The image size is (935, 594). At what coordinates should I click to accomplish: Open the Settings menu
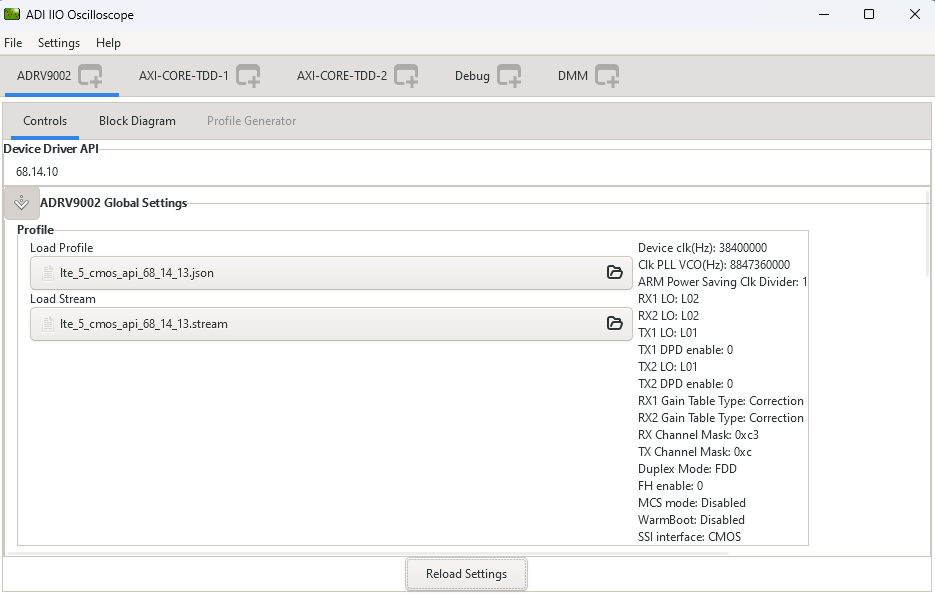point(58,43)
